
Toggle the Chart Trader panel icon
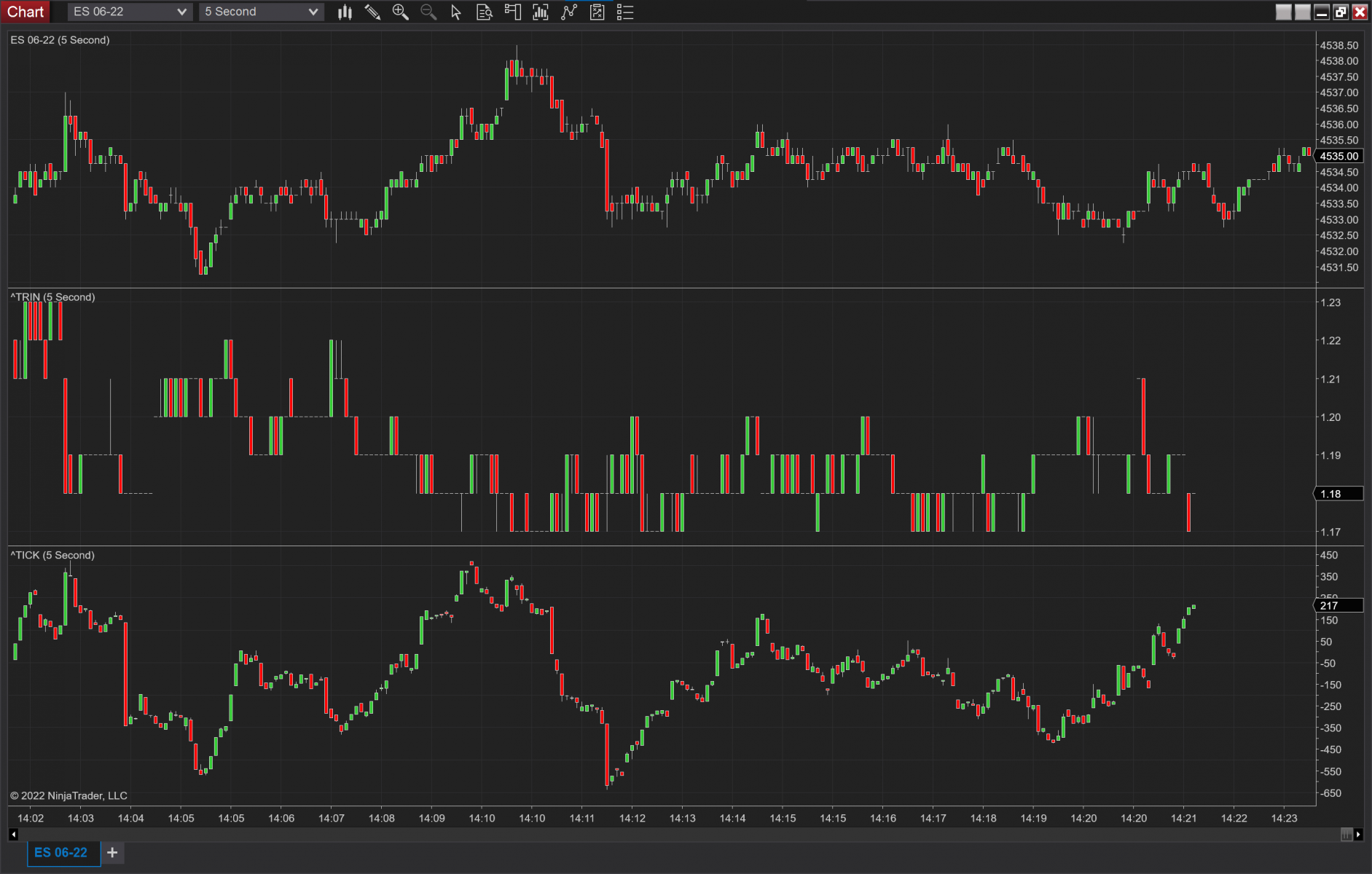[x=513, y=12]
